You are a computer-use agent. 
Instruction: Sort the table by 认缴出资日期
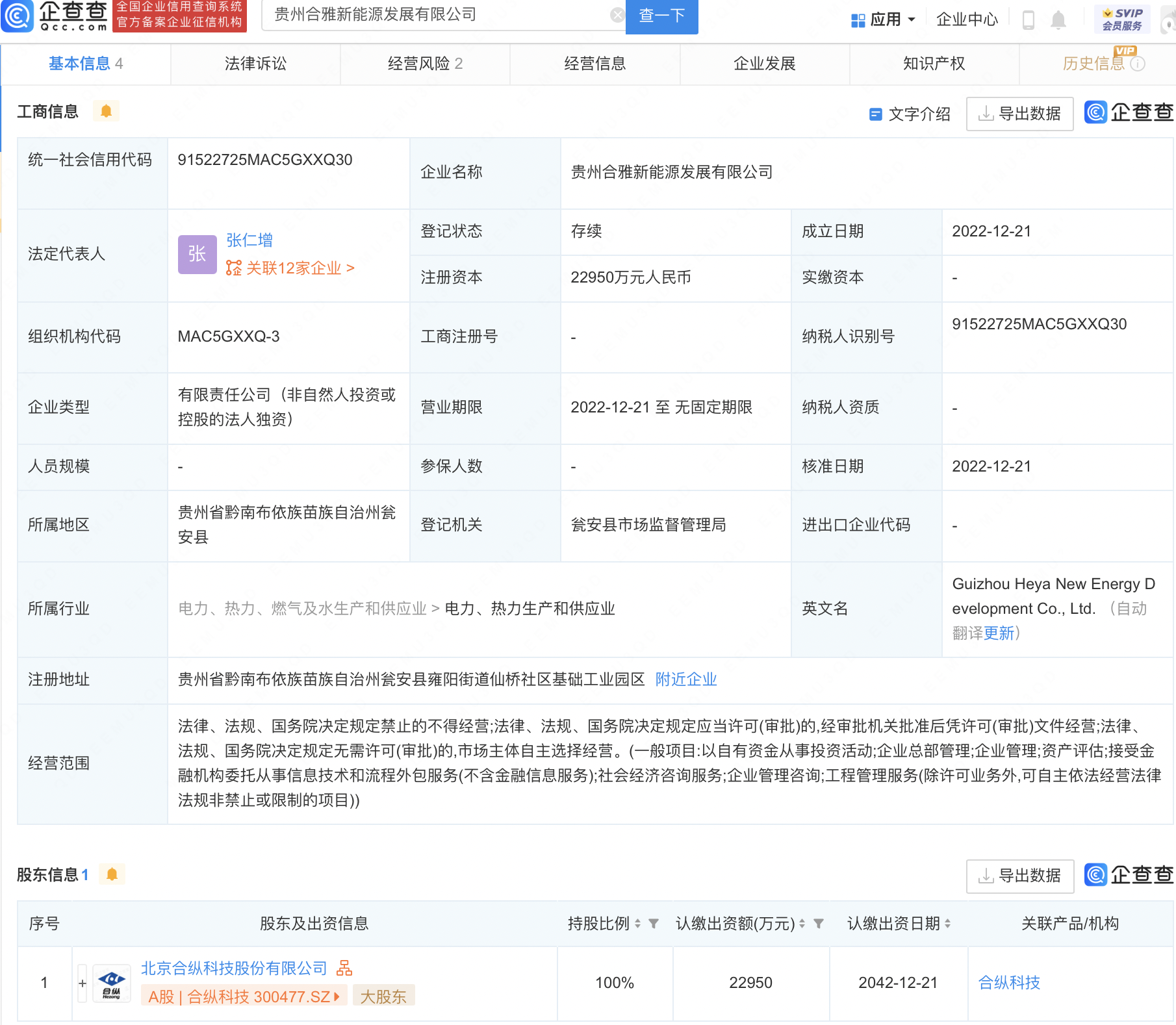[948, 924]
